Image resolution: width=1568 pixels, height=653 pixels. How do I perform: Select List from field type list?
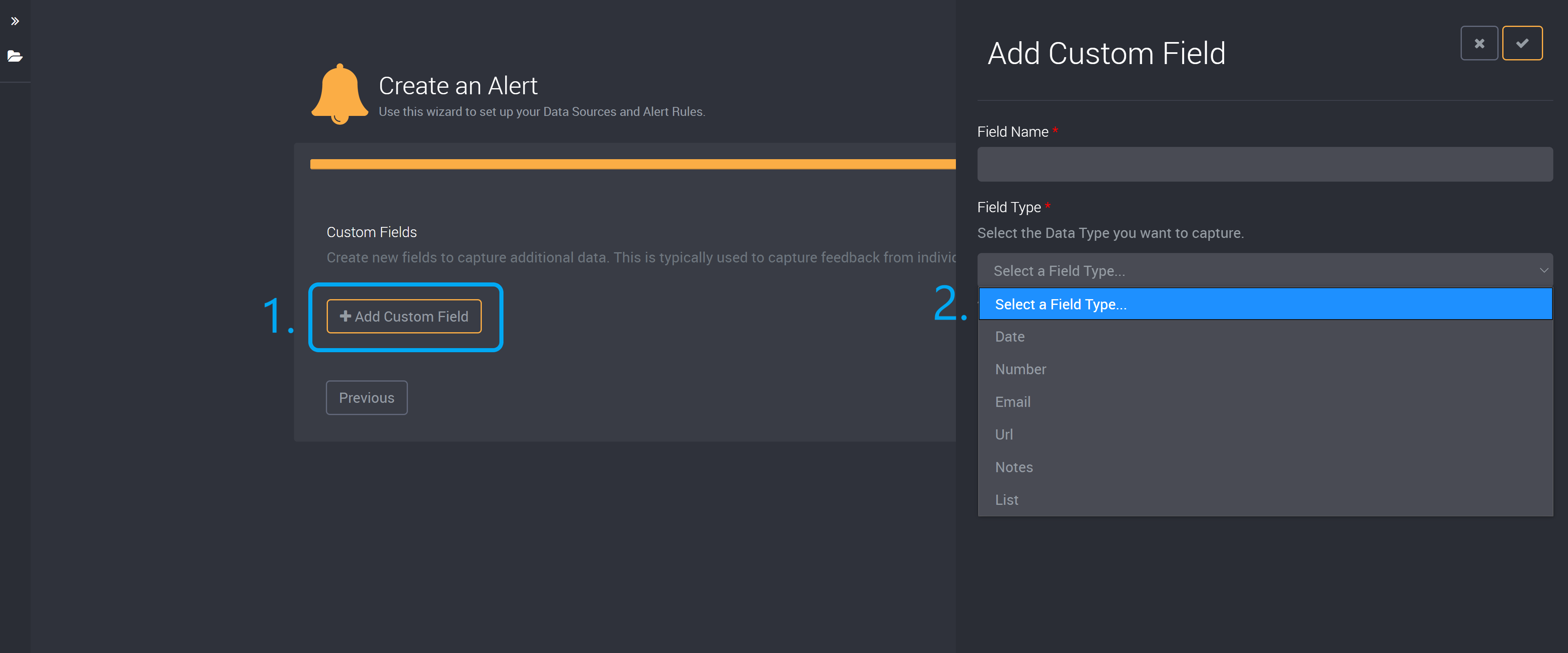pyautogui.click(x=1265, y=500)
